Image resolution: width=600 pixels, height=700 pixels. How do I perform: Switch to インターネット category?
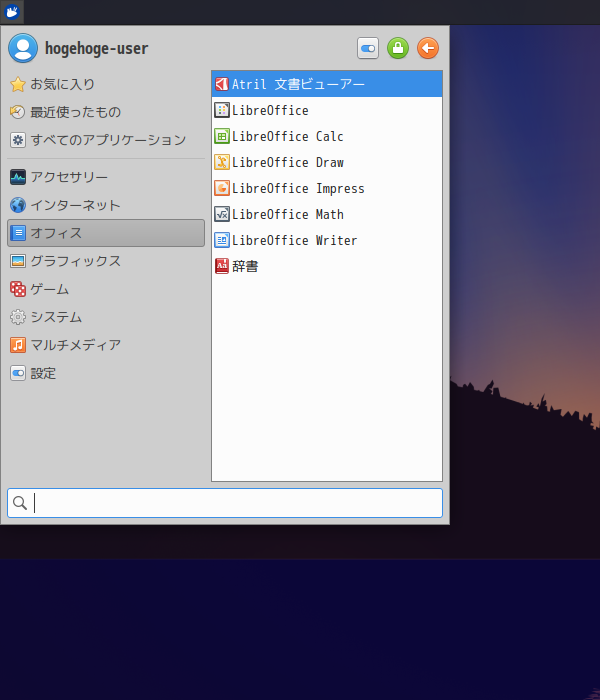point(106,205)
